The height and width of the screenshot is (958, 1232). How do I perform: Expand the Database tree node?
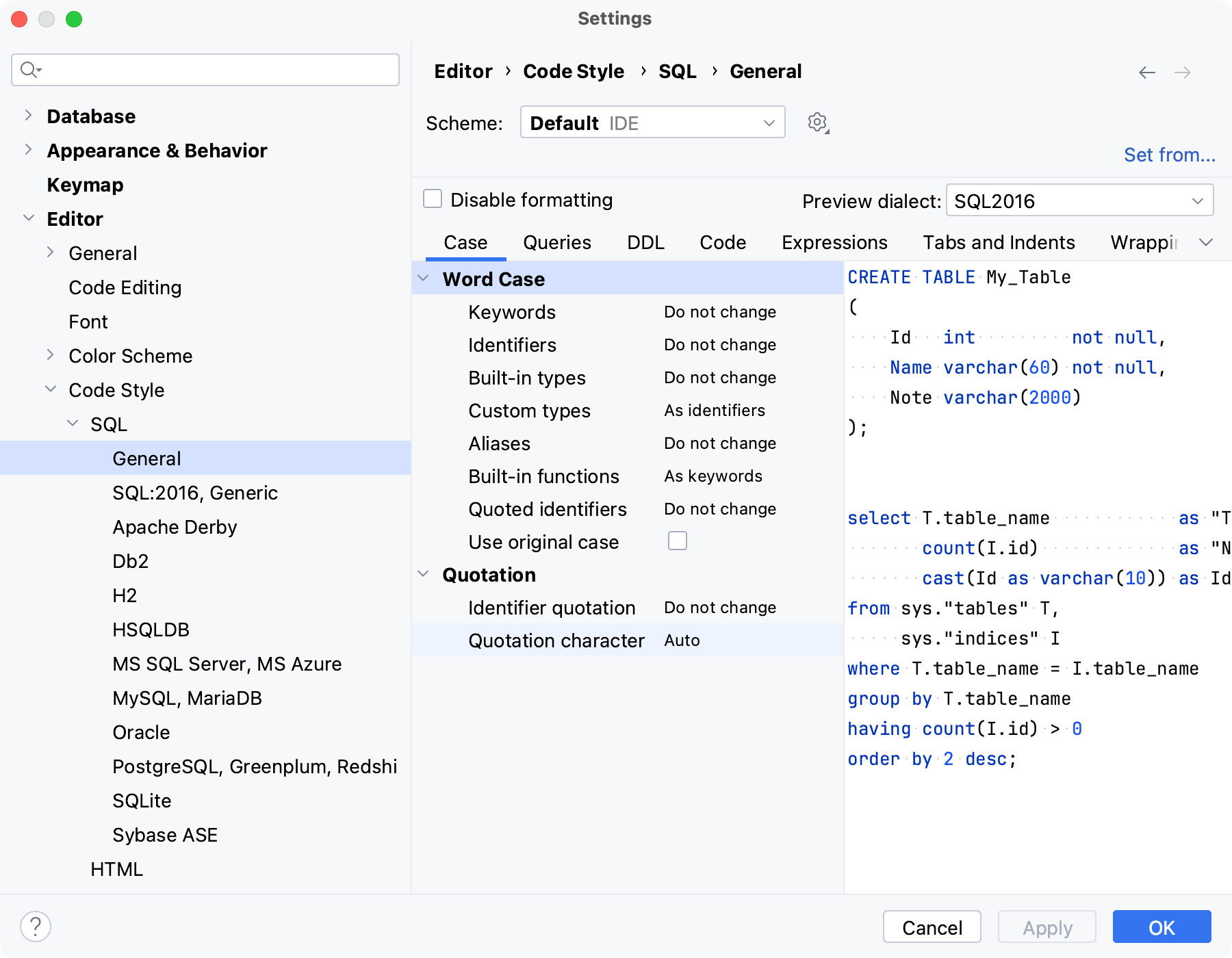coord(27,115)
